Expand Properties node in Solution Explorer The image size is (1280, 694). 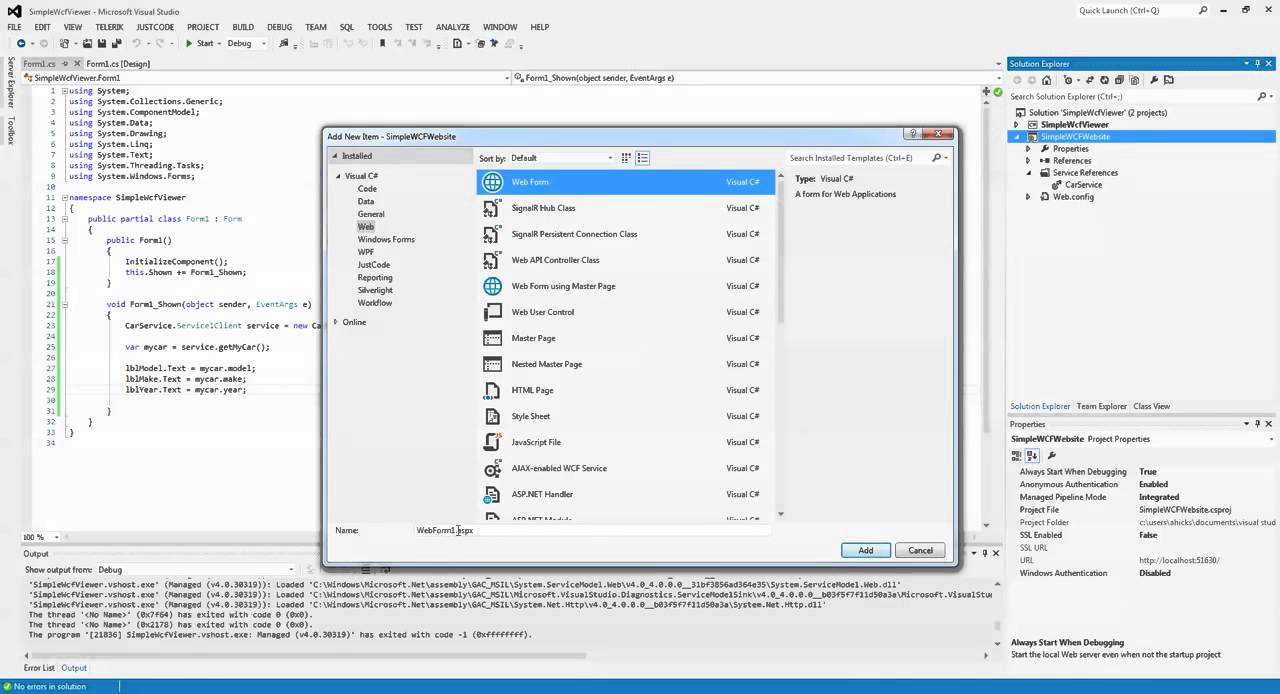coord(1028,149)
